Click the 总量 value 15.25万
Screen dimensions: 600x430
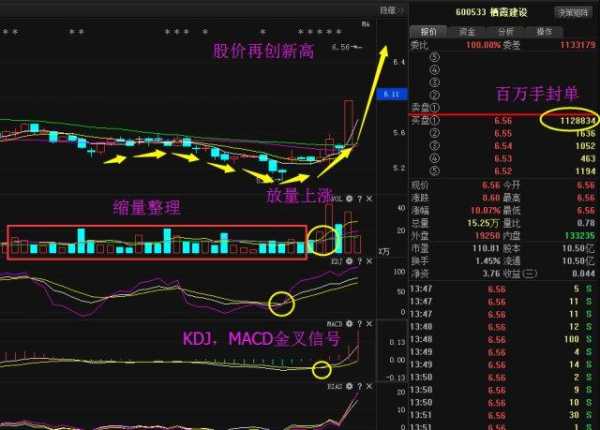click(483, 223)
